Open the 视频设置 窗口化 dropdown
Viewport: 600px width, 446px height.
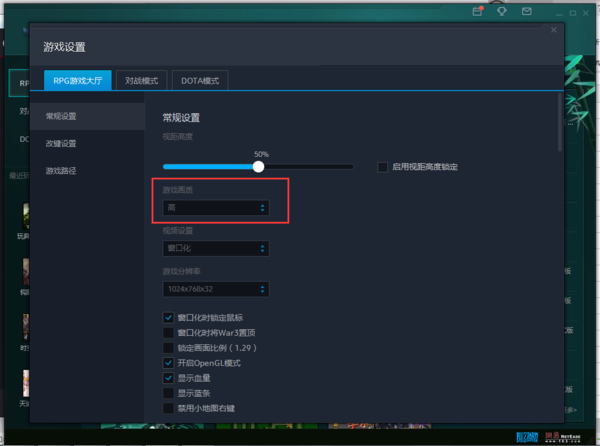click(x=216, y=248)
